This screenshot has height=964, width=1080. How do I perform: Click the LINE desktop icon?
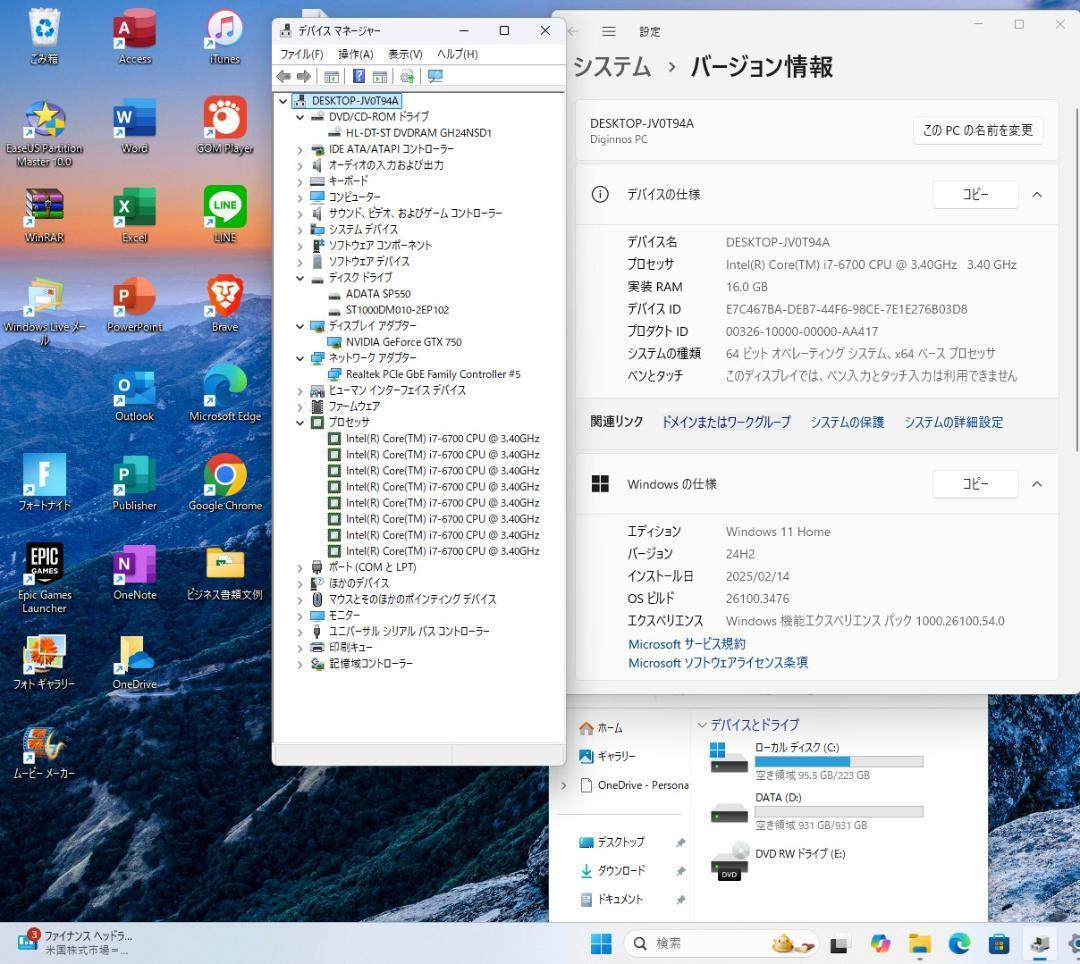pyautogui.click(x=225, y=216)
